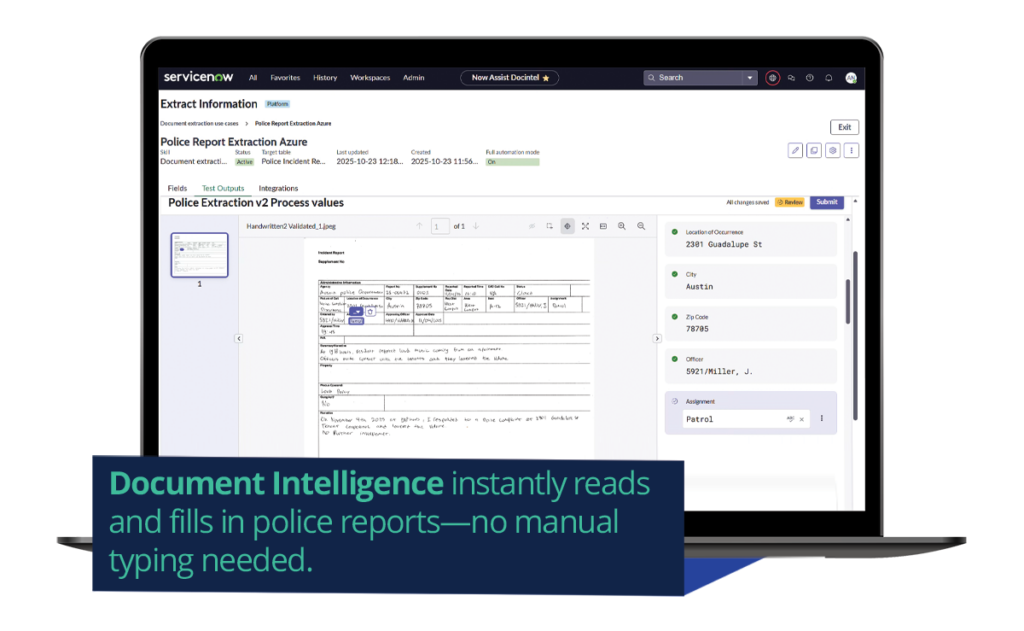
Task: Open the edit pencil icon near Full automation mode
Action: 795,150
